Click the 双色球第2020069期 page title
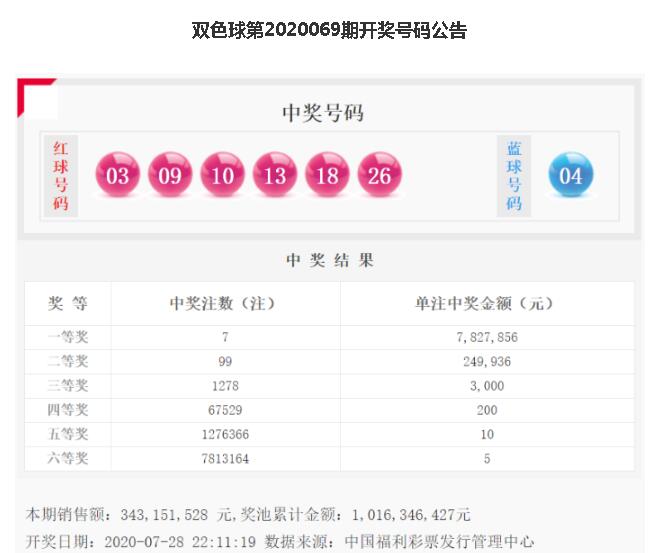The width and height of the screenshot is (662, 553). pyautogui.click(x=329, y=30)
